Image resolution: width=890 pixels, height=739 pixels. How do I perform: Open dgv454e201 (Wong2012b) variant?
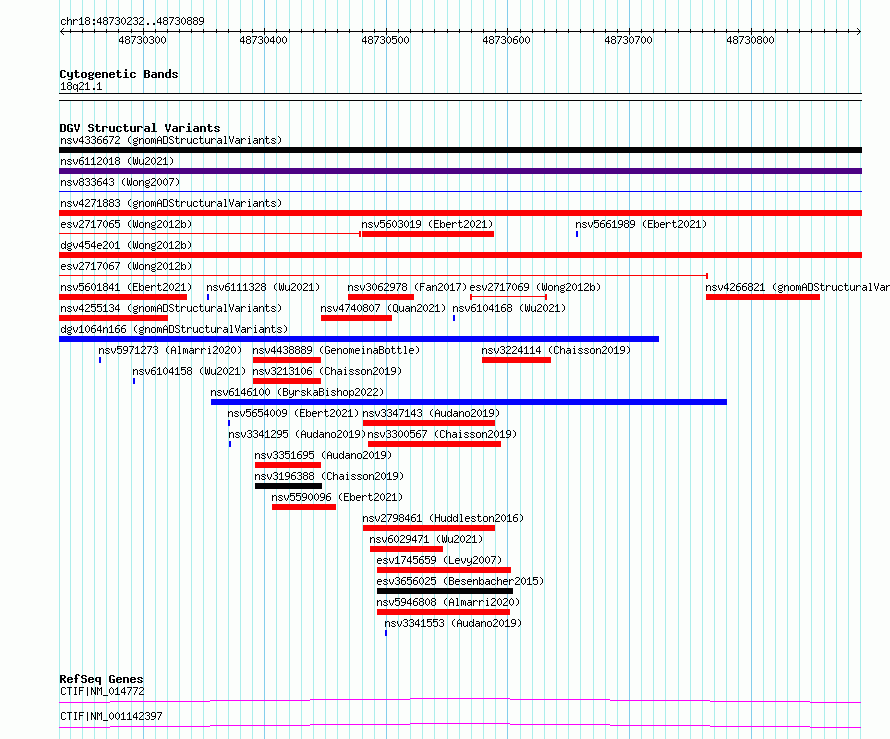(126, 245)
